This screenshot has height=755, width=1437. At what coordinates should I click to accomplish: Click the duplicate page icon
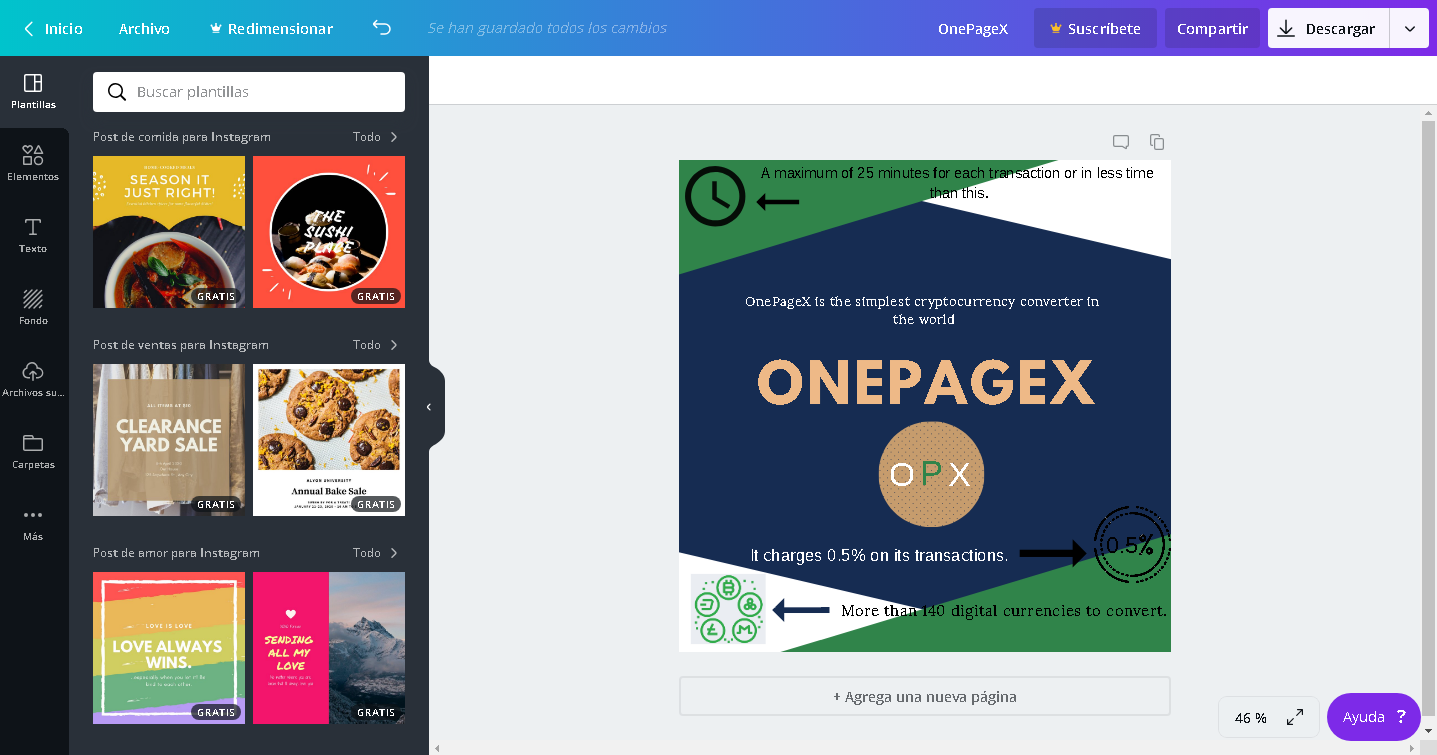pyautogui.click(x=1157, y=142)
